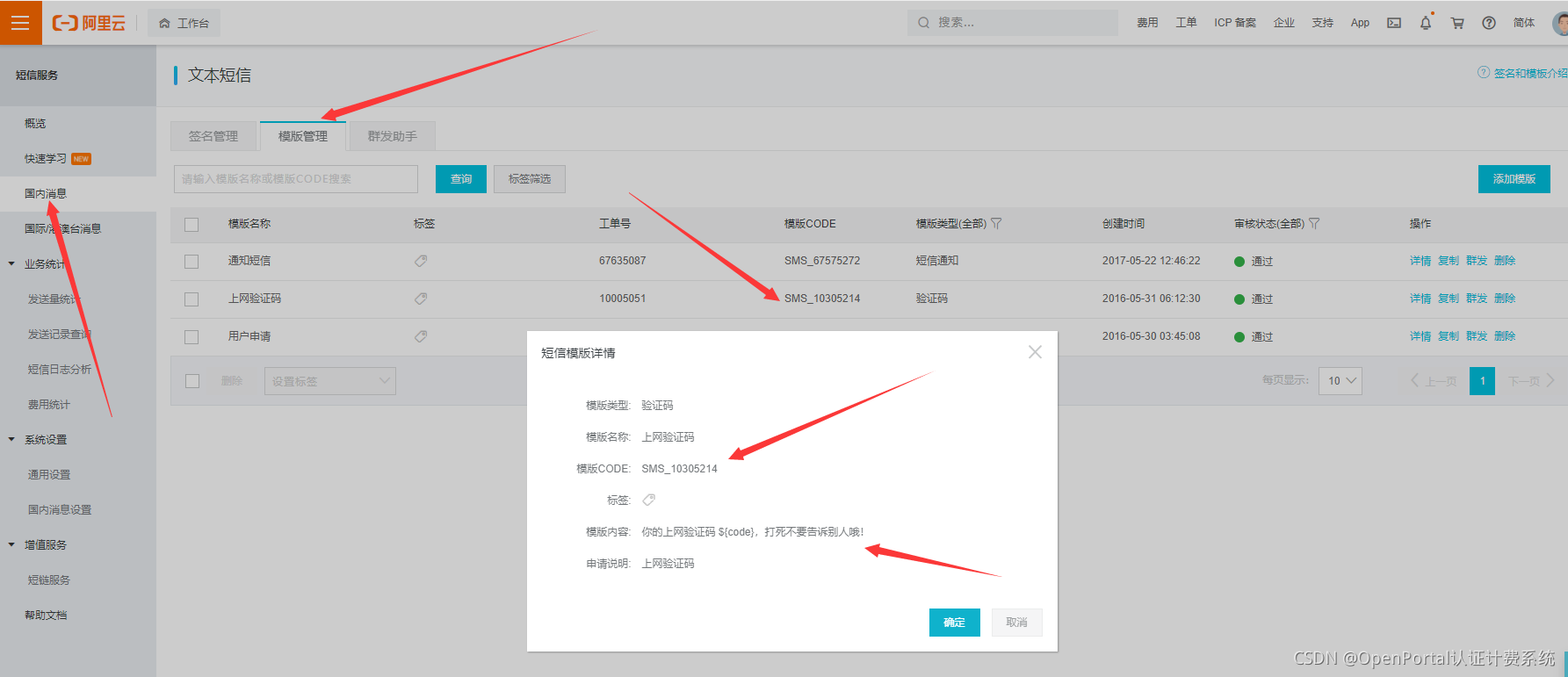Tick the checkbox beside the 删除 footer button

pyautogui.click(x=192, y=381)
